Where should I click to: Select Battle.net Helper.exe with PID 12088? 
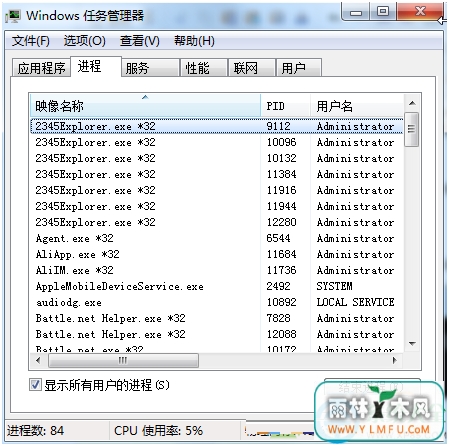click(x=217, y=334)
